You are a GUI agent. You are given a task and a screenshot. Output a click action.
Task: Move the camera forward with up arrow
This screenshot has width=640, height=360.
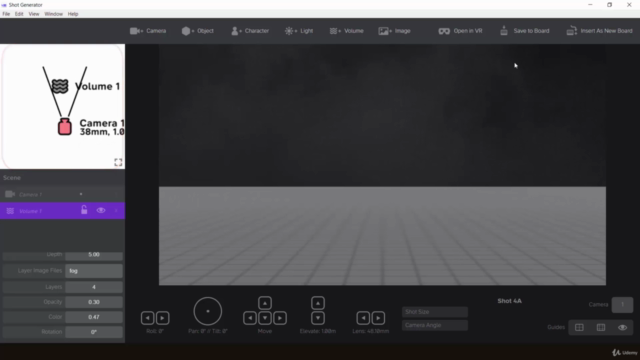click(x=265, y=303)
